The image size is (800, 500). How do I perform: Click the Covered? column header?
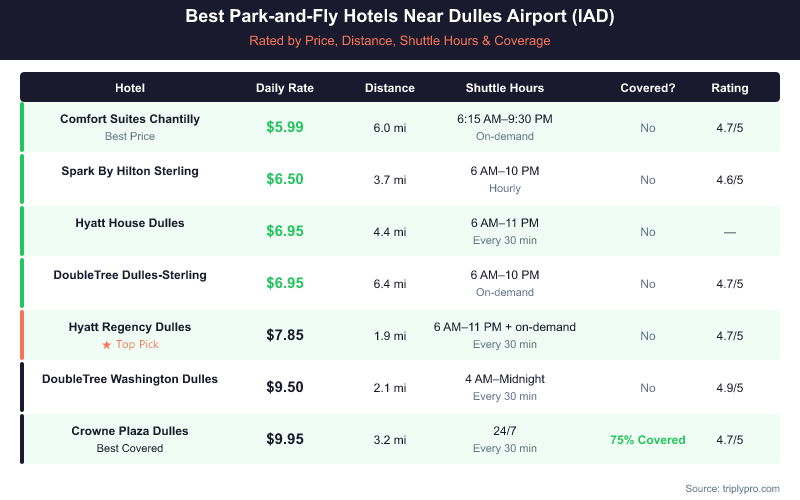tap(648, 88)
